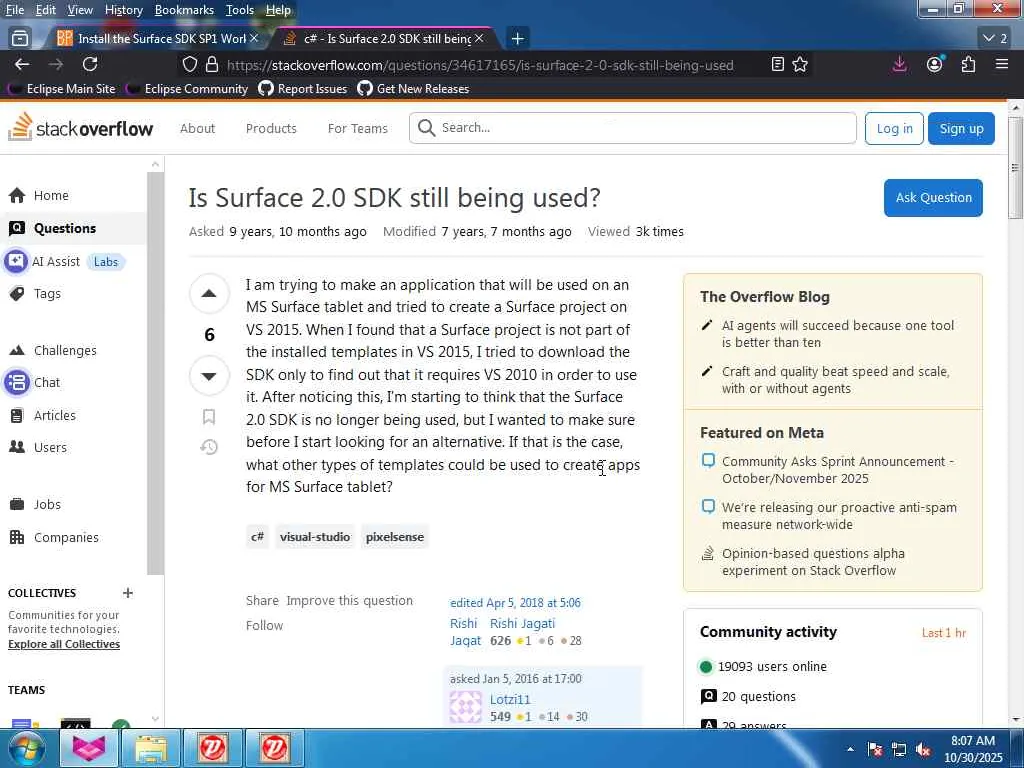
Task: Open the Downloads arrow icon
Action: tap(900, 64)
